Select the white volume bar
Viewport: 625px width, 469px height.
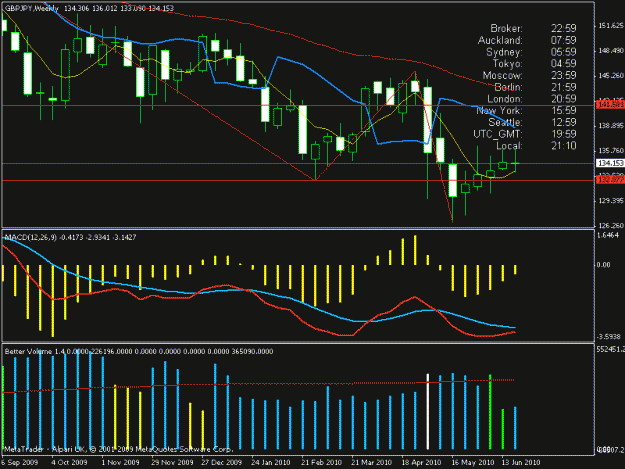click(428, 411)
